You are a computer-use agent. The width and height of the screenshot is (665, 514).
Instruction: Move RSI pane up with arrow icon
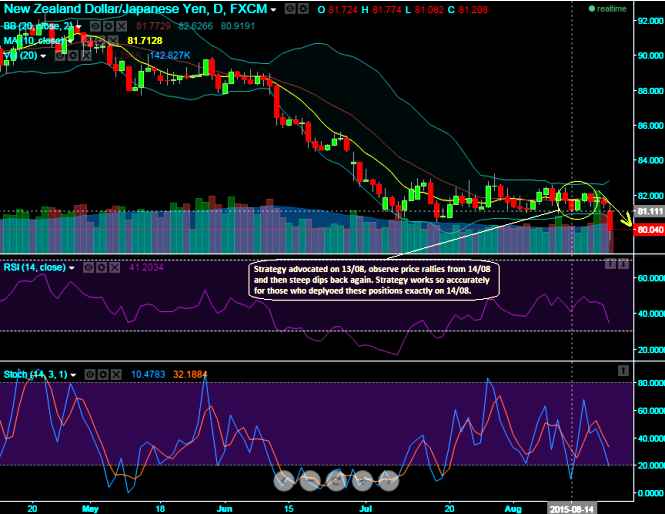tap(610, 264)
